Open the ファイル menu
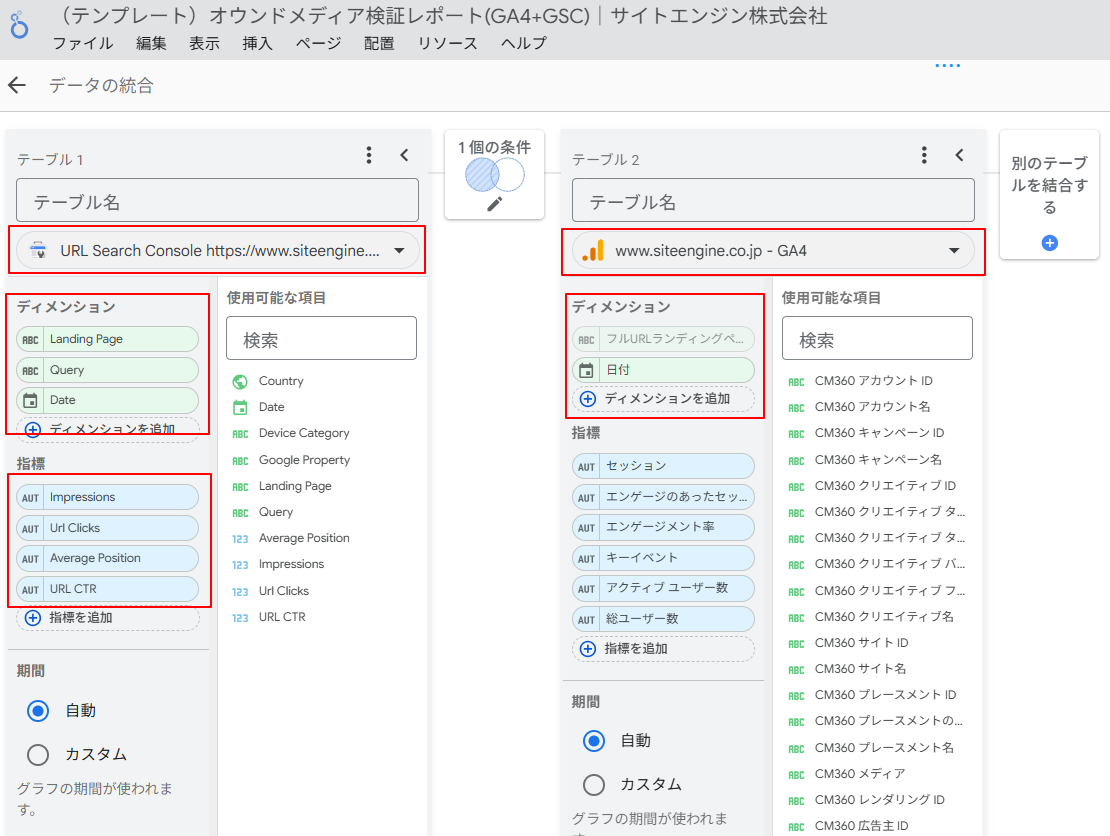 (x=83, y=43)
